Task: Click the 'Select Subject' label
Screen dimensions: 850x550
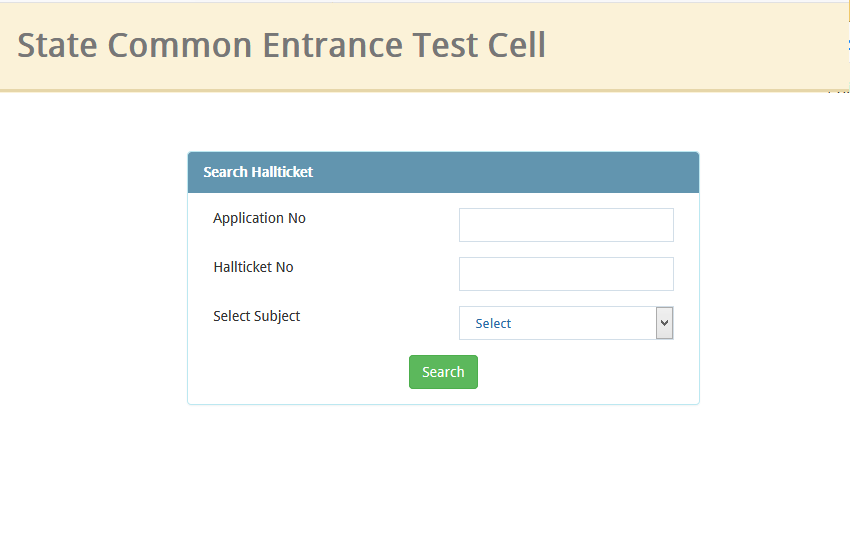Action: pos(256,316)
